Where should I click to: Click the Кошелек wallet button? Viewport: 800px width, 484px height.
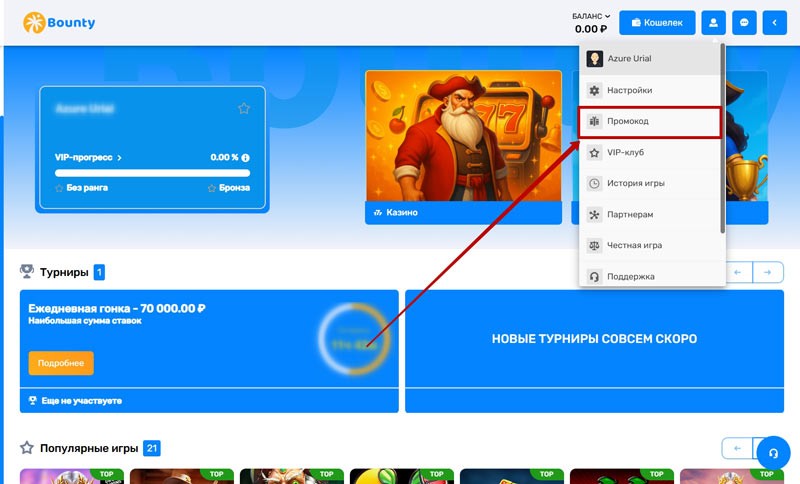click(657, 22)
